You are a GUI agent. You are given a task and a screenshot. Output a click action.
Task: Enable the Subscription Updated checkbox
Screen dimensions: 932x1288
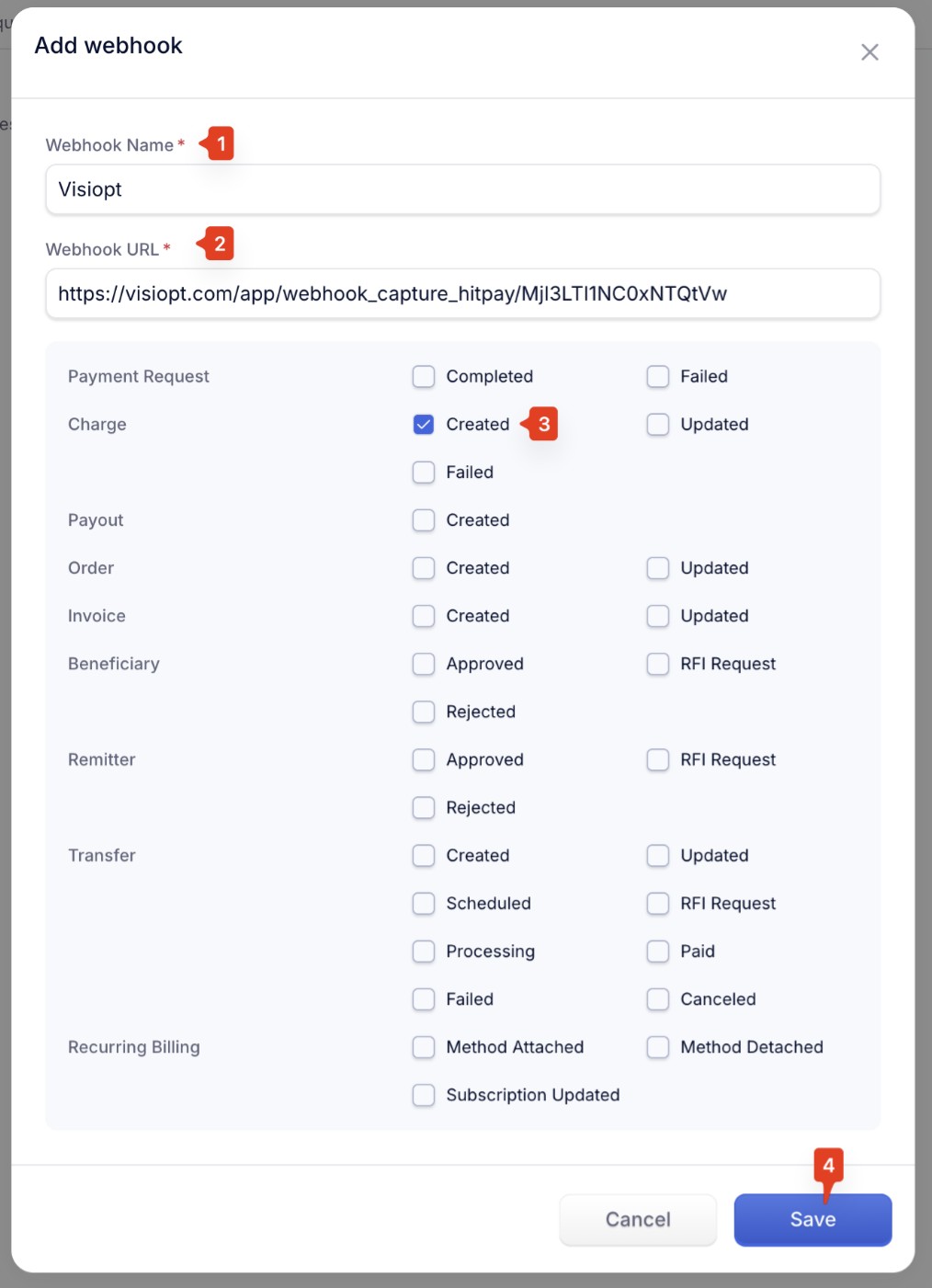coord(424,1095)
